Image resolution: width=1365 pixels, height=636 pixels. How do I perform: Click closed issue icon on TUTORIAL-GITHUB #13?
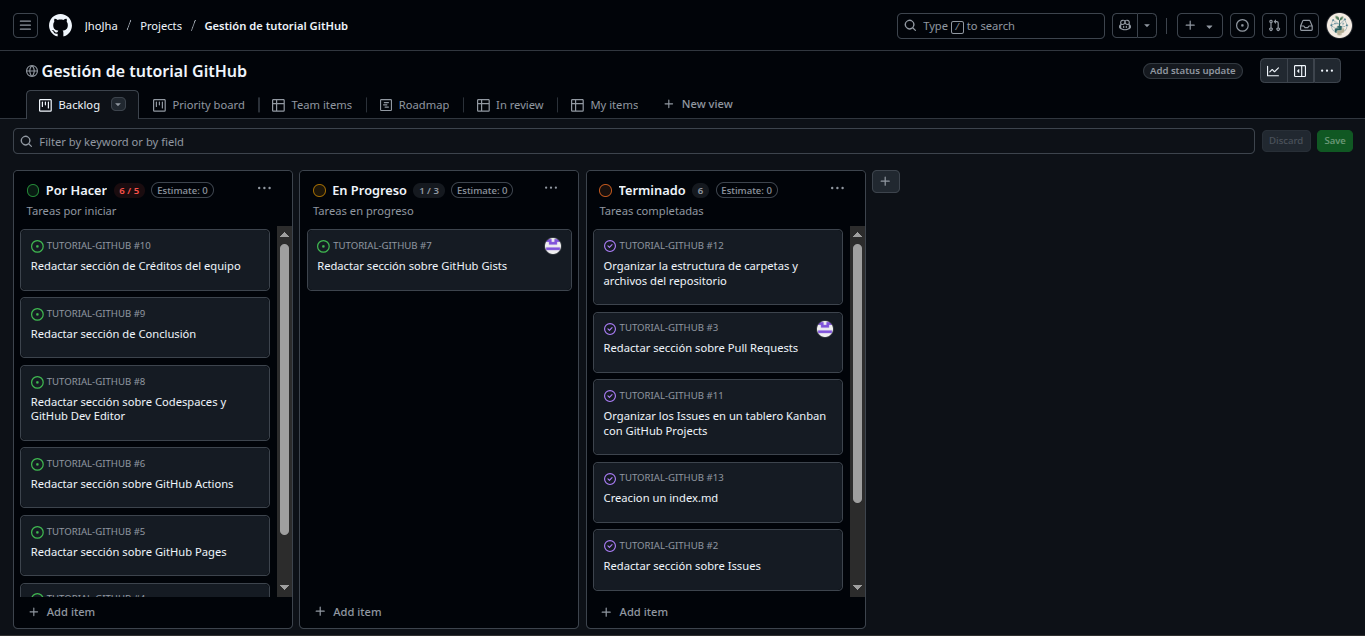(x=610, y=478)
